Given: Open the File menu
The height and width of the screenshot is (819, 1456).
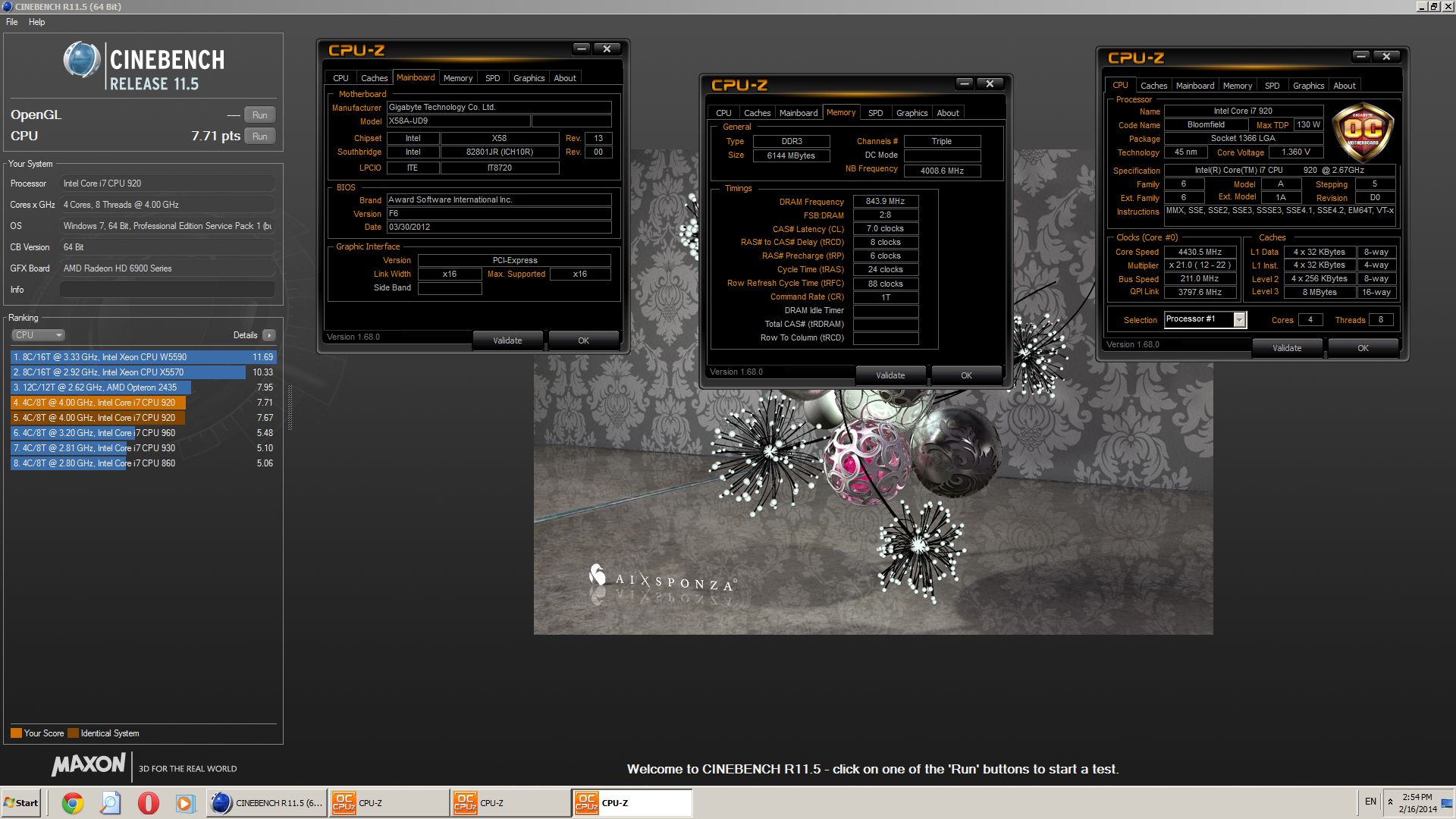Looking at the screenshot, I should click(x=12, y=22).
